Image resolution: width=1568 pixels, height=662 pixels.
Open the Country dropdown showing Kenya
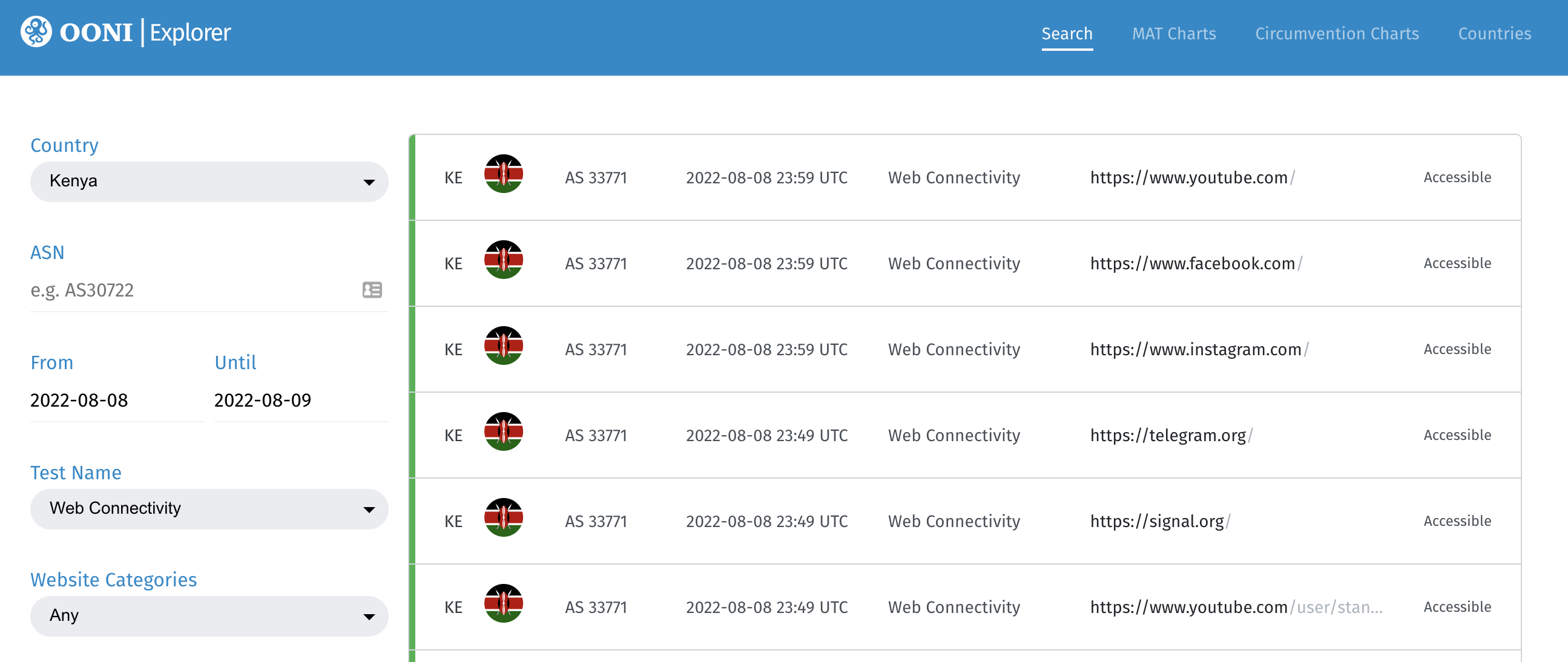pos(209,182)
